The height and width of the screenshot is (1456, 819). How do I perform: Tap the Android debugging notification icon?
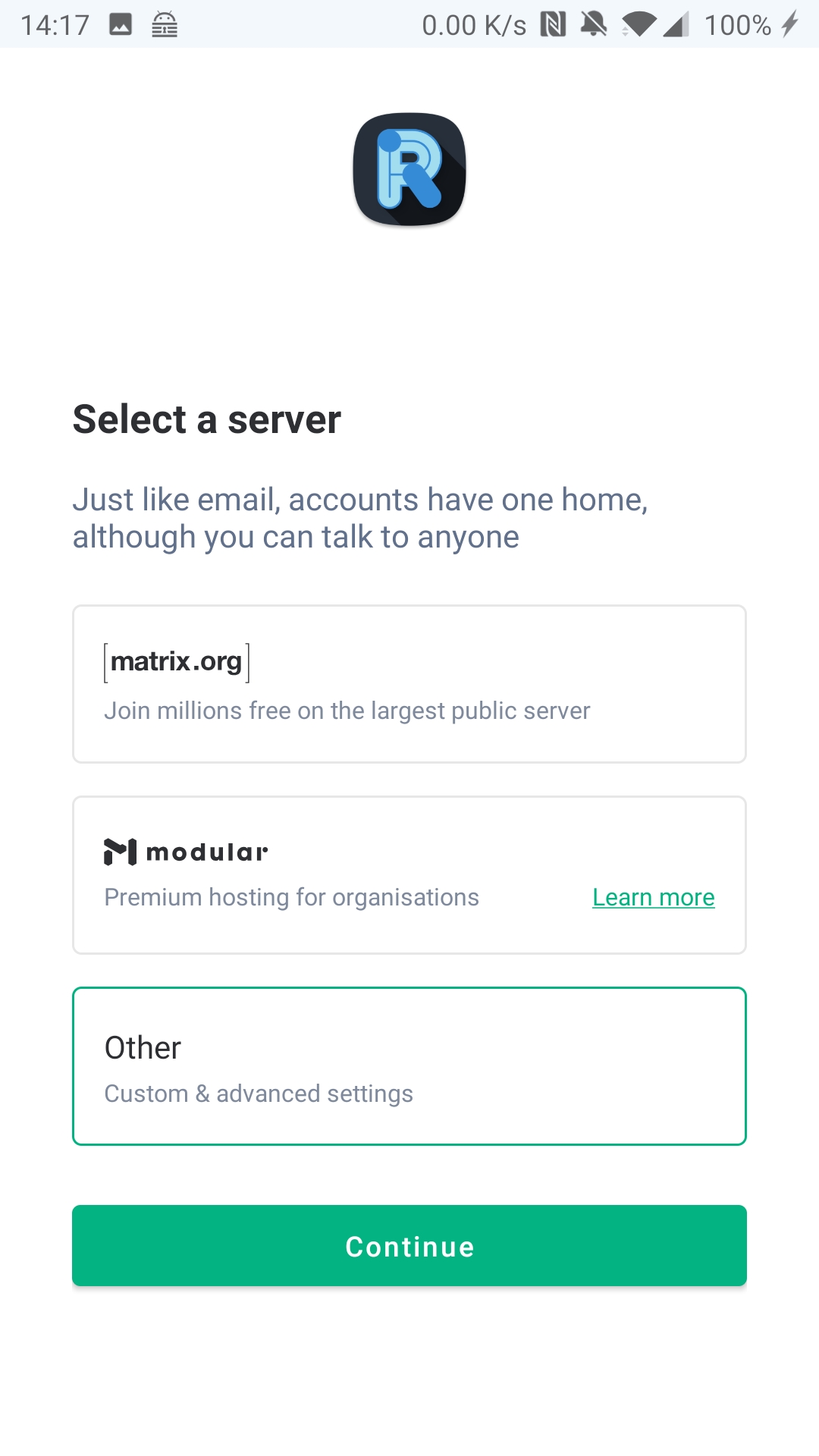coord(165,25)
